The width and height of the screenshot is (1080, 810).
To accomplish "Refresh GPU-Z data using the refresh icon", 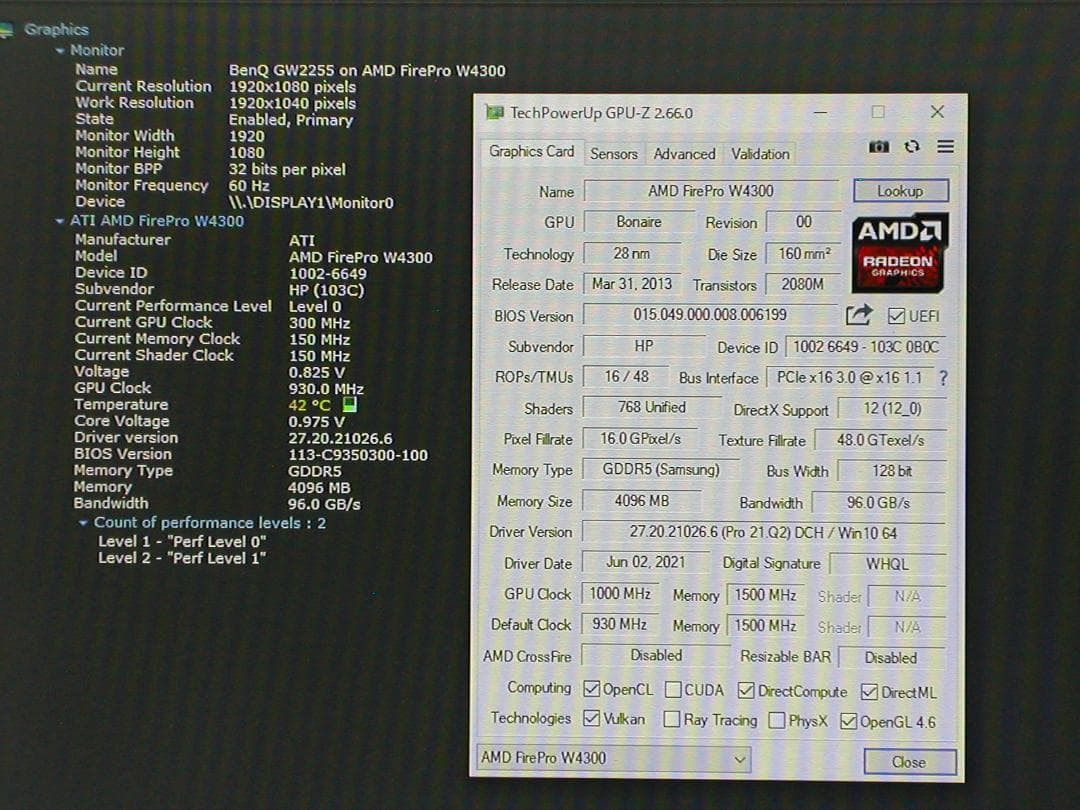I will point(911,146).
